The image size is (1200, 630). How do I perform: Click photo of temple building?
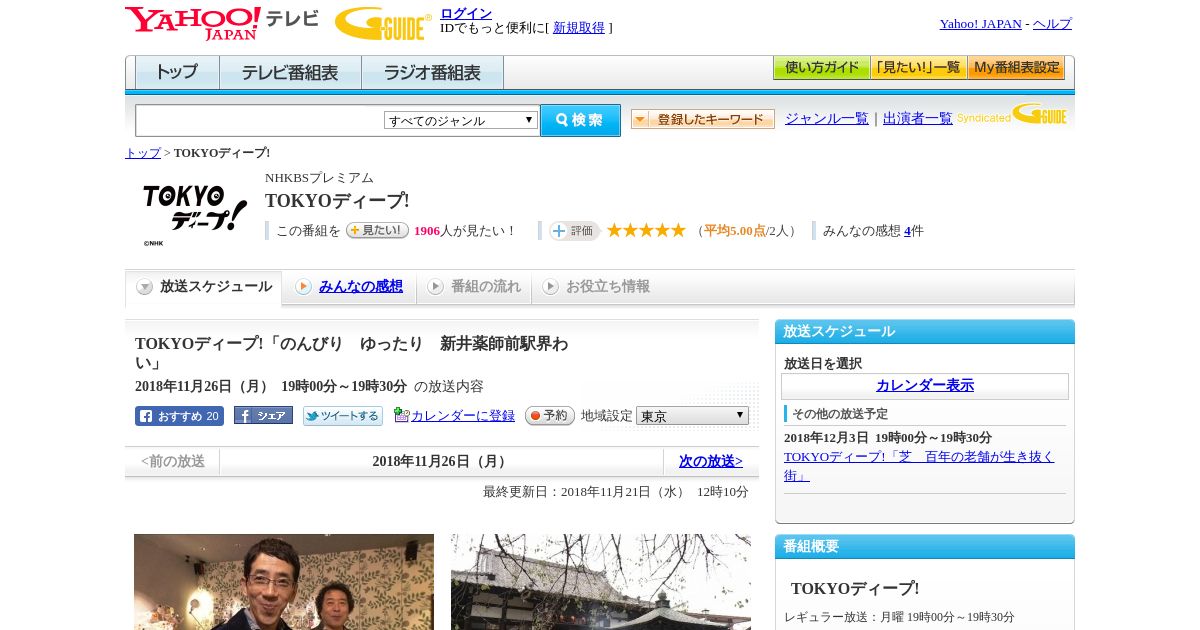pos(601,582)
